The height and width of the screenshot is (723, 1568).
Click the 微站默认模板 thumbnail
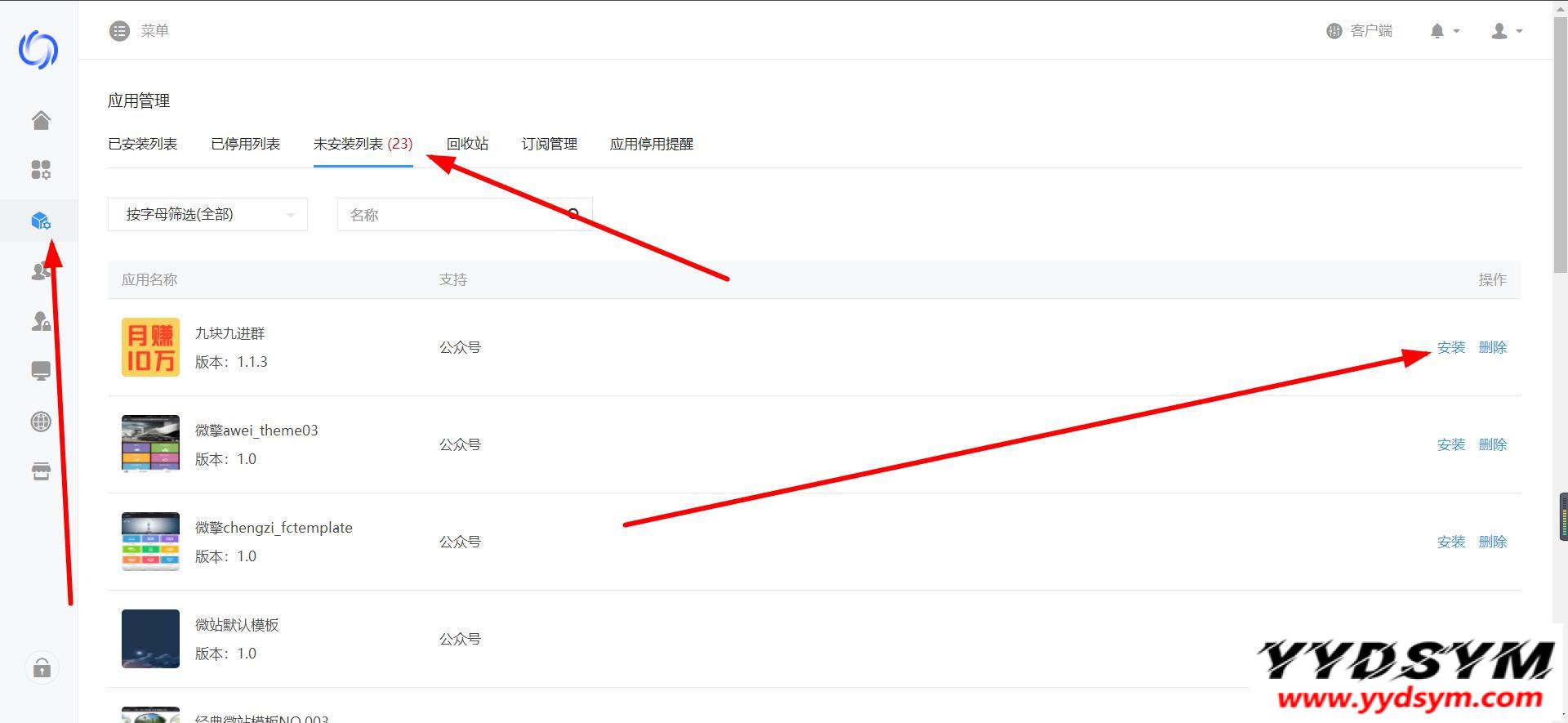150,639
